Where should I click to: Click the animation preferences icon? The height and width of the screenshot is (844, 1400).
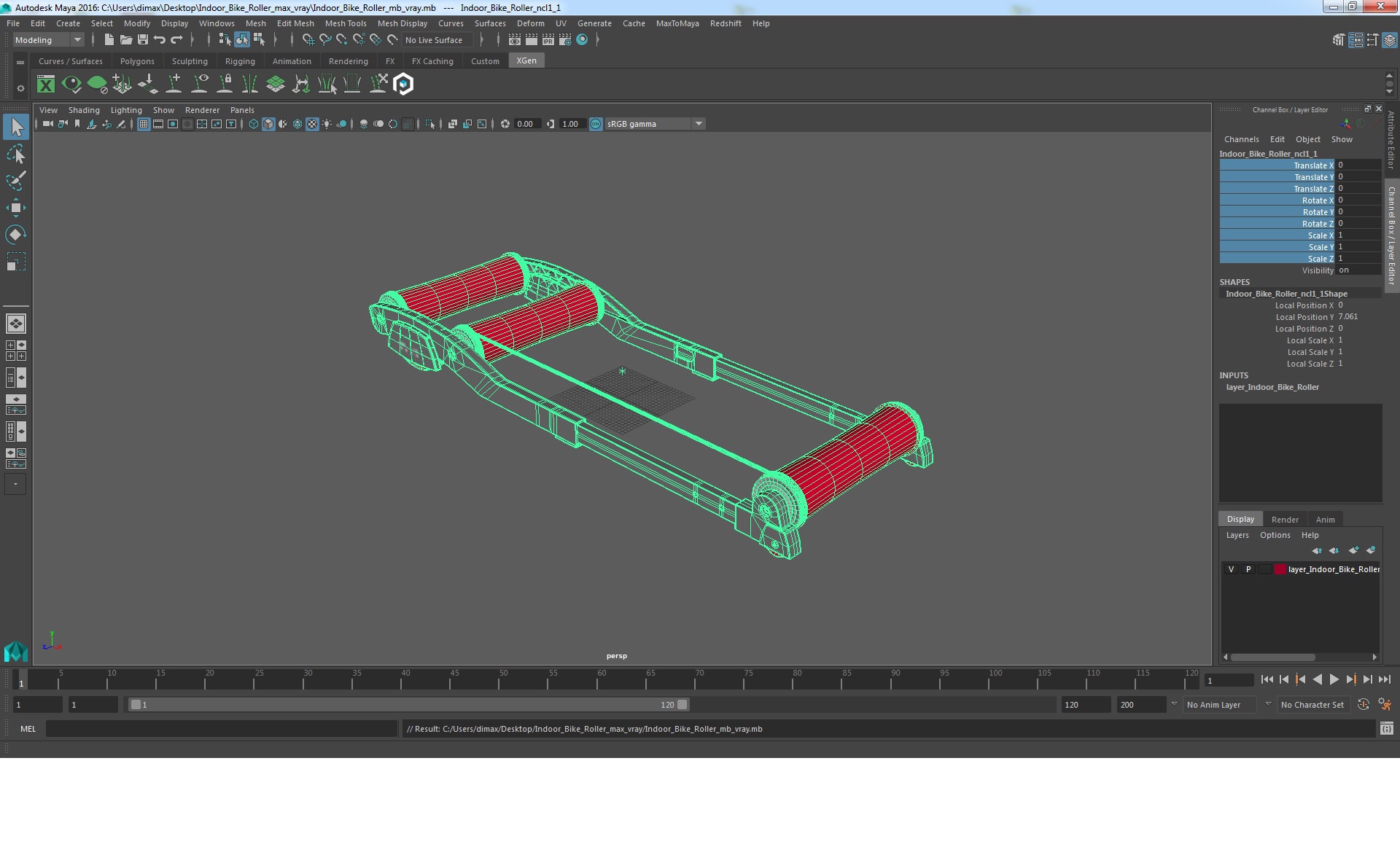(1385, 705)
